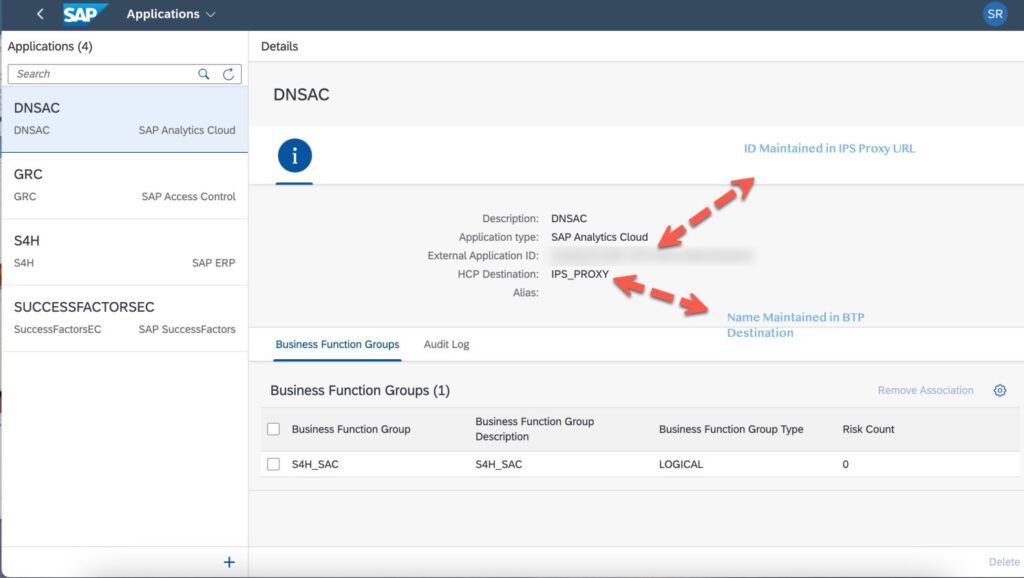
Task: Select the info circle tab for DNSAC
Action: click(293, 156)
